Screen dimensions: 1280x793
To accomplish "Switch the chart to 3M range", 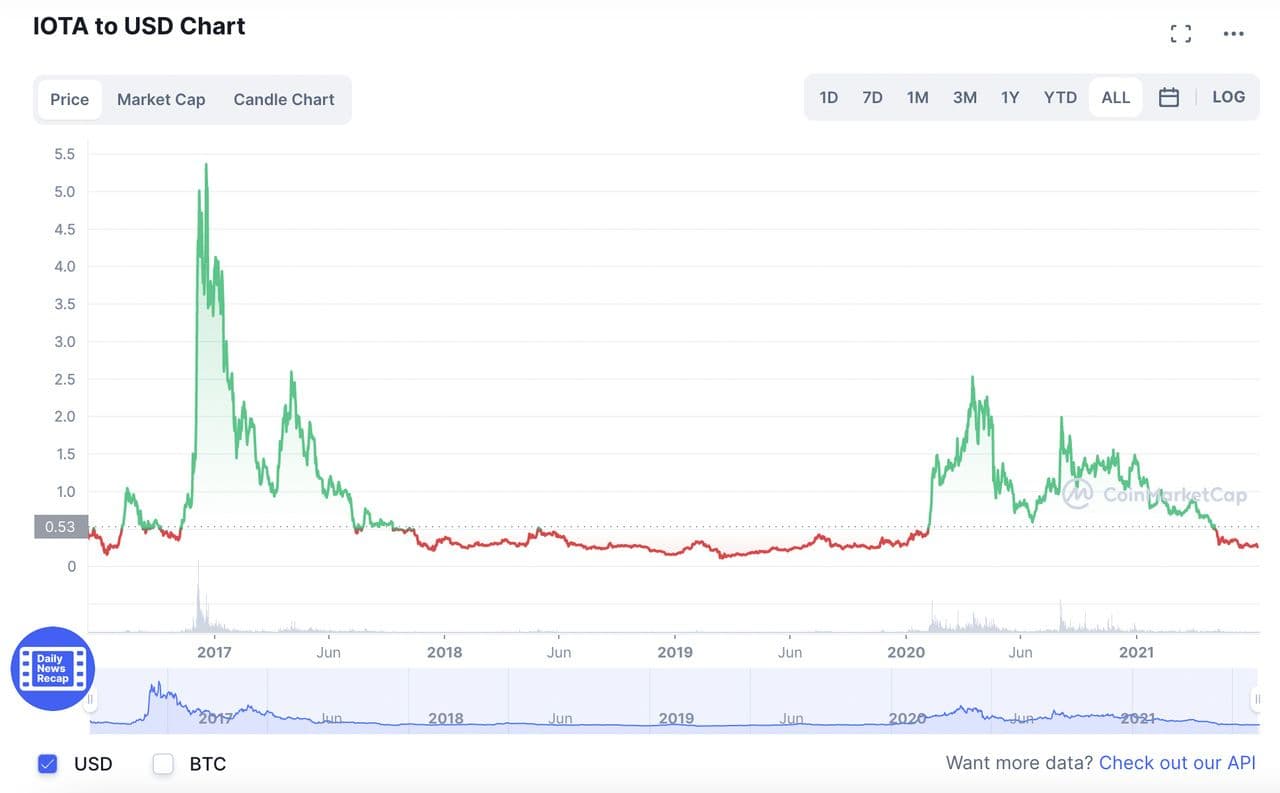I will pos(964,97).
